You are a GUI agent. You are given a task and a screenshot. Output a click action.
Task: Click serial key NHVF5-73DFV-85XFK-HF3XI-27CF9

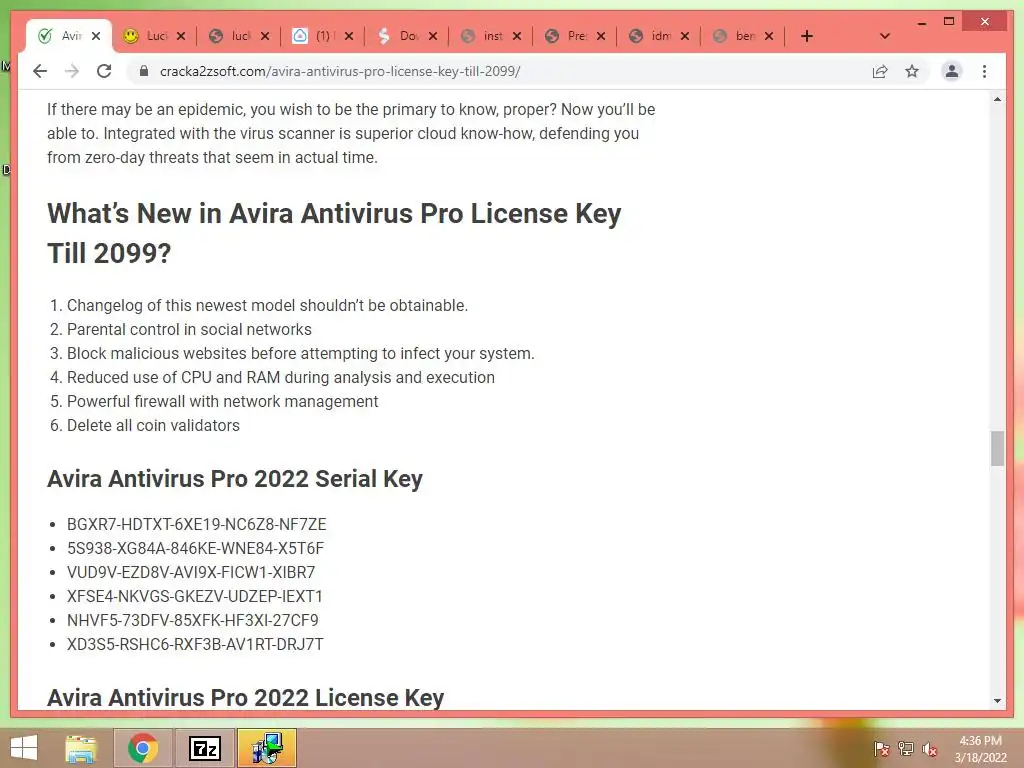click(x=193, y=620)
